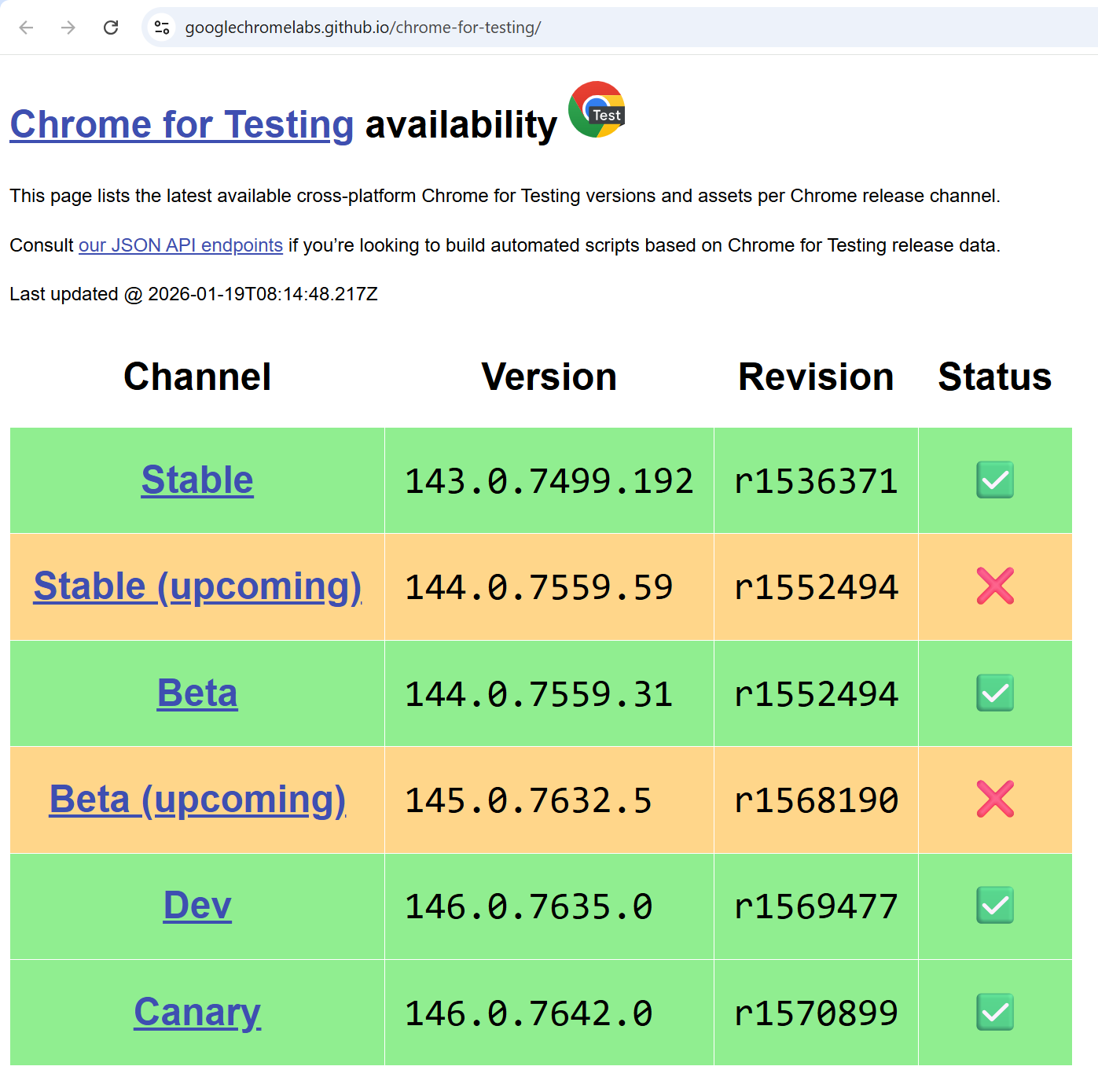Open the Beta channel link

(197, 693)
